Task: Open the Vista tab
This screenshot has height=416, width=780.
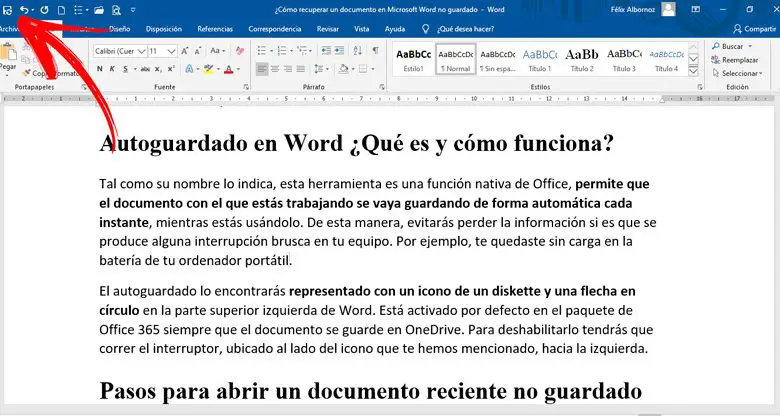Action: [362, 29]
